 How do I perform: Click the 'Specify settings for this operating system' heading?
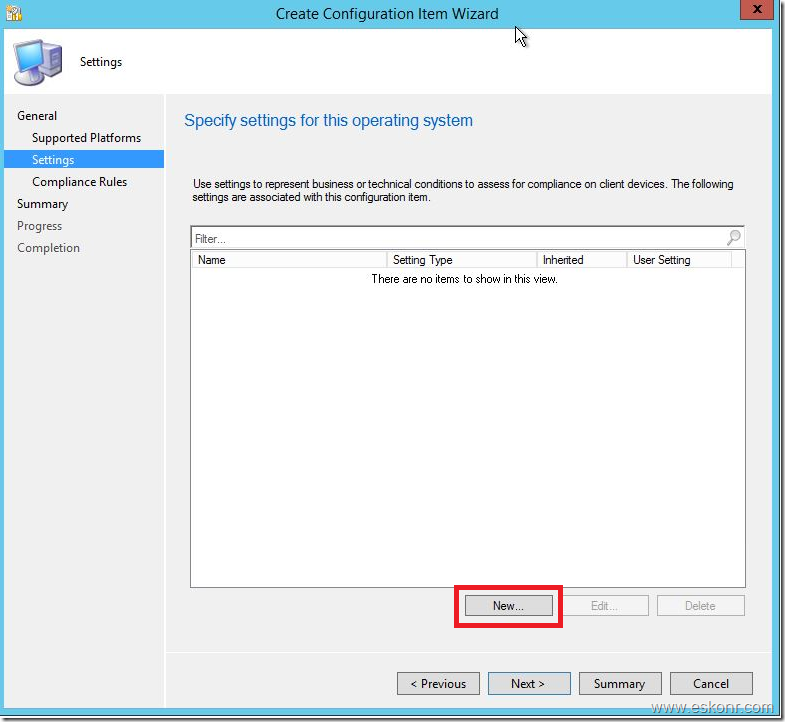(328, 121)
